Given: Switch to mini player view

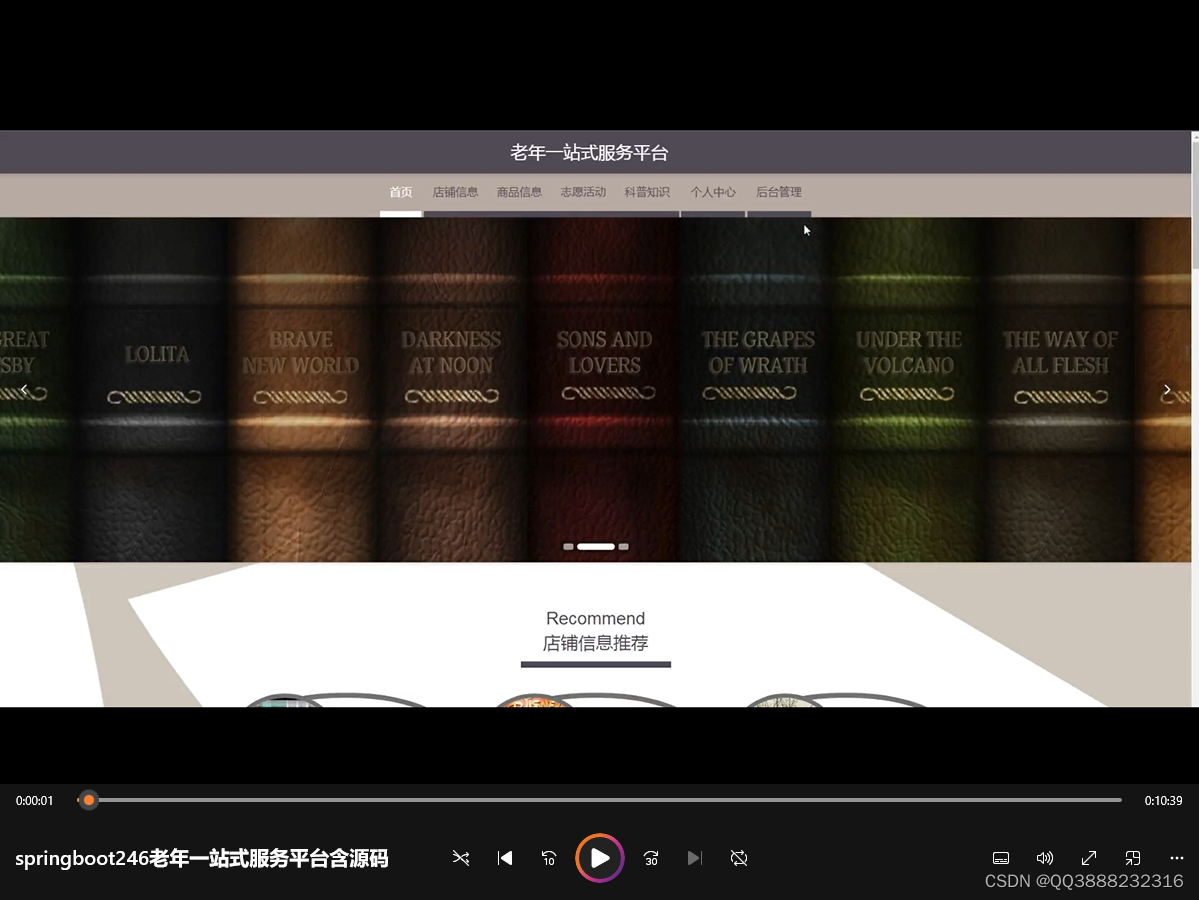Looking at the screenshot, I should pyautogui.click(x=1132, y=858).
